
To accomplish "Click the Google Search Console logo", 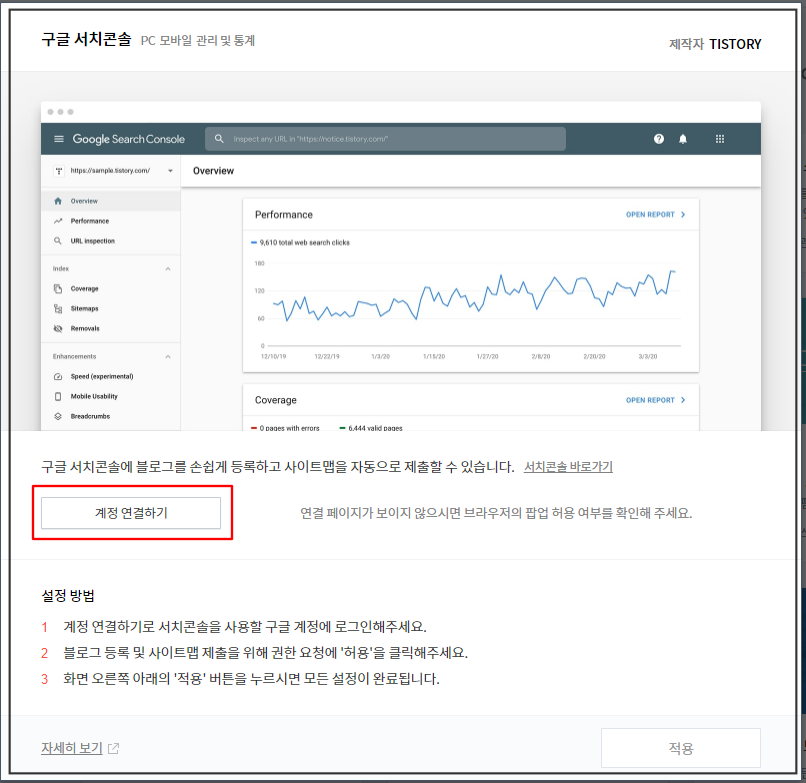I will pos(129,139).
